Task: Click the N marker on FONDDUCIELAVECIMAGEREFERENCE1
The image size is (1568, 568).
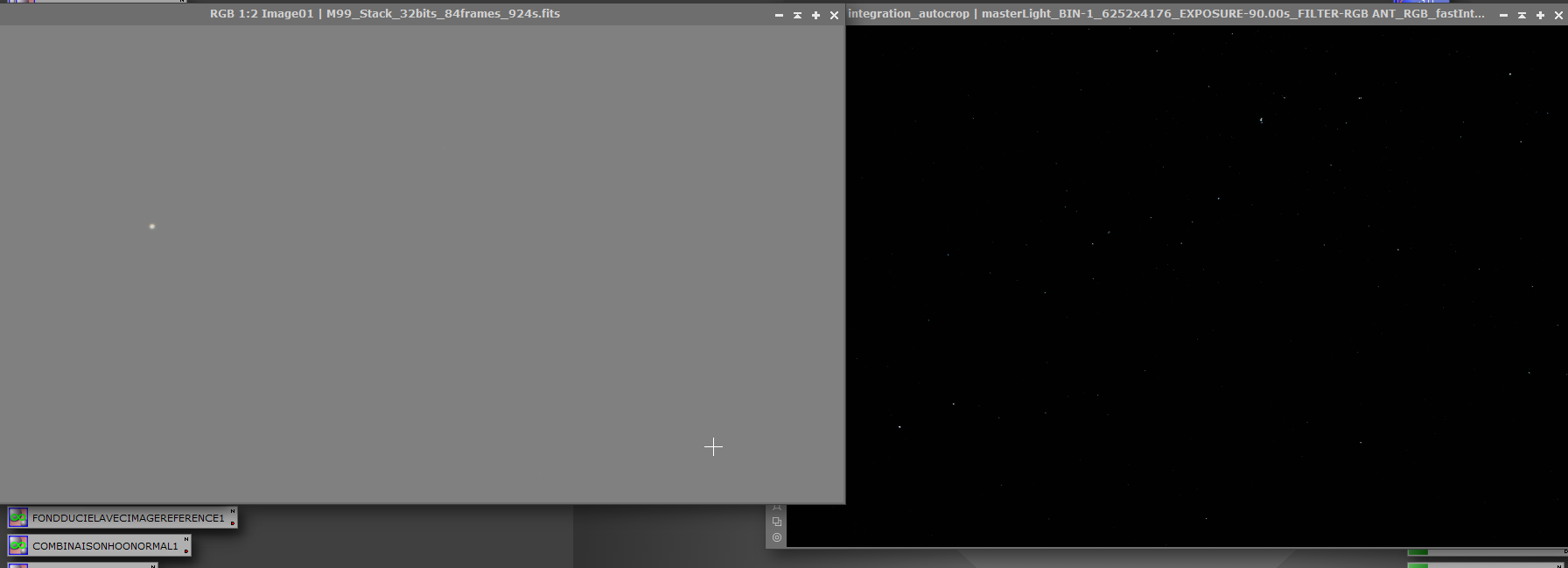Action: (x=233, y=511)
